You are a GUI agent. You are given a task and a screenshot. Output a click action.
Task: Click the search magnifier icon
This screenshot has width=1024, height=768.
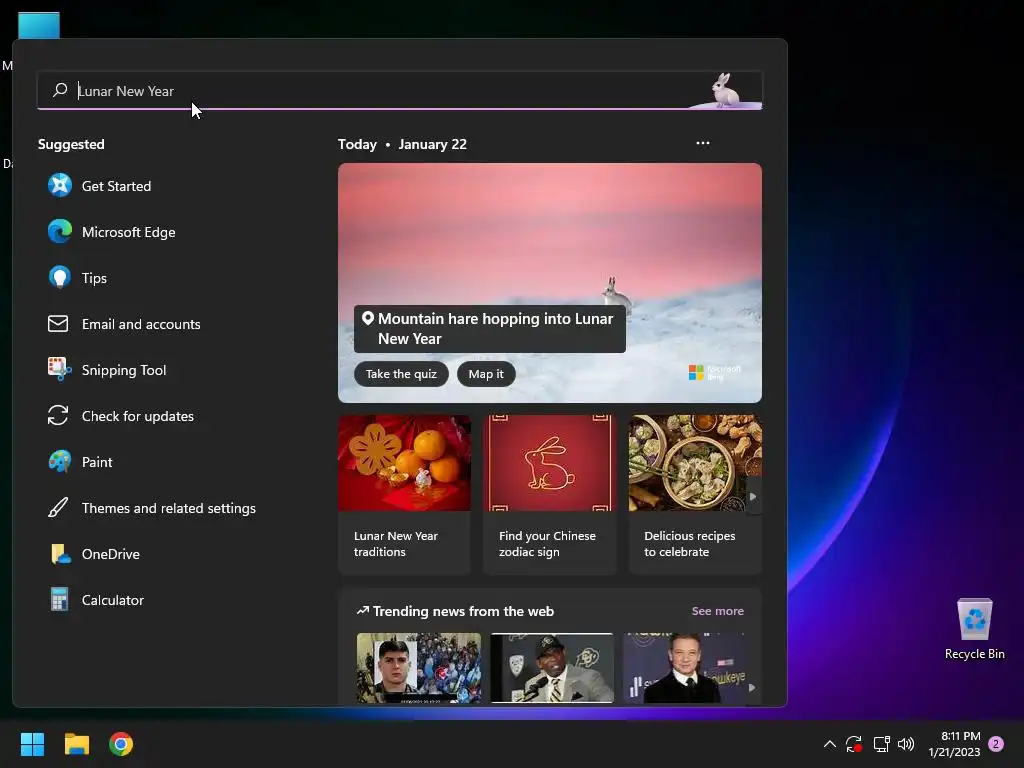pos(60,90)
